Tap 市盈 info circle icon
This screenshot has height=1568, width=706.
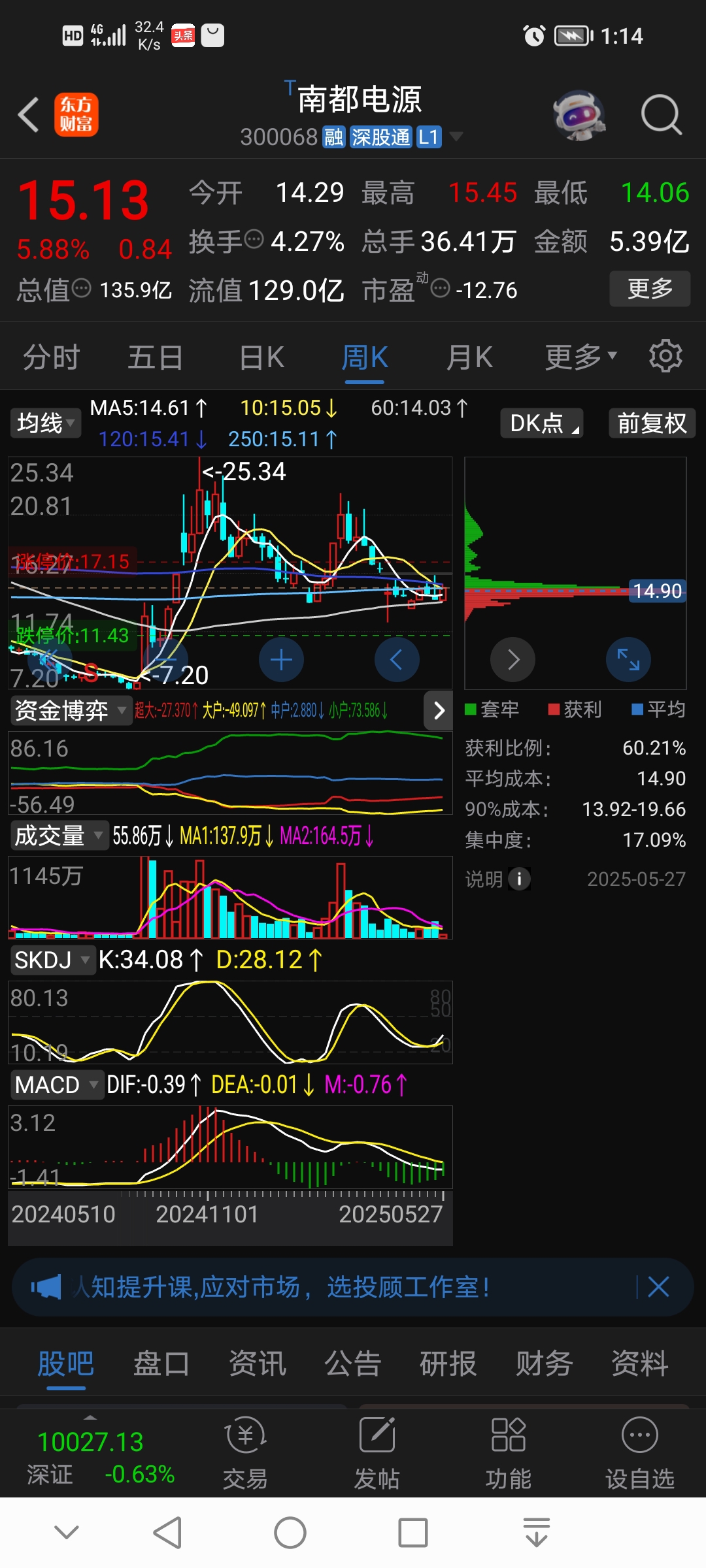click(x=441, y=288)
